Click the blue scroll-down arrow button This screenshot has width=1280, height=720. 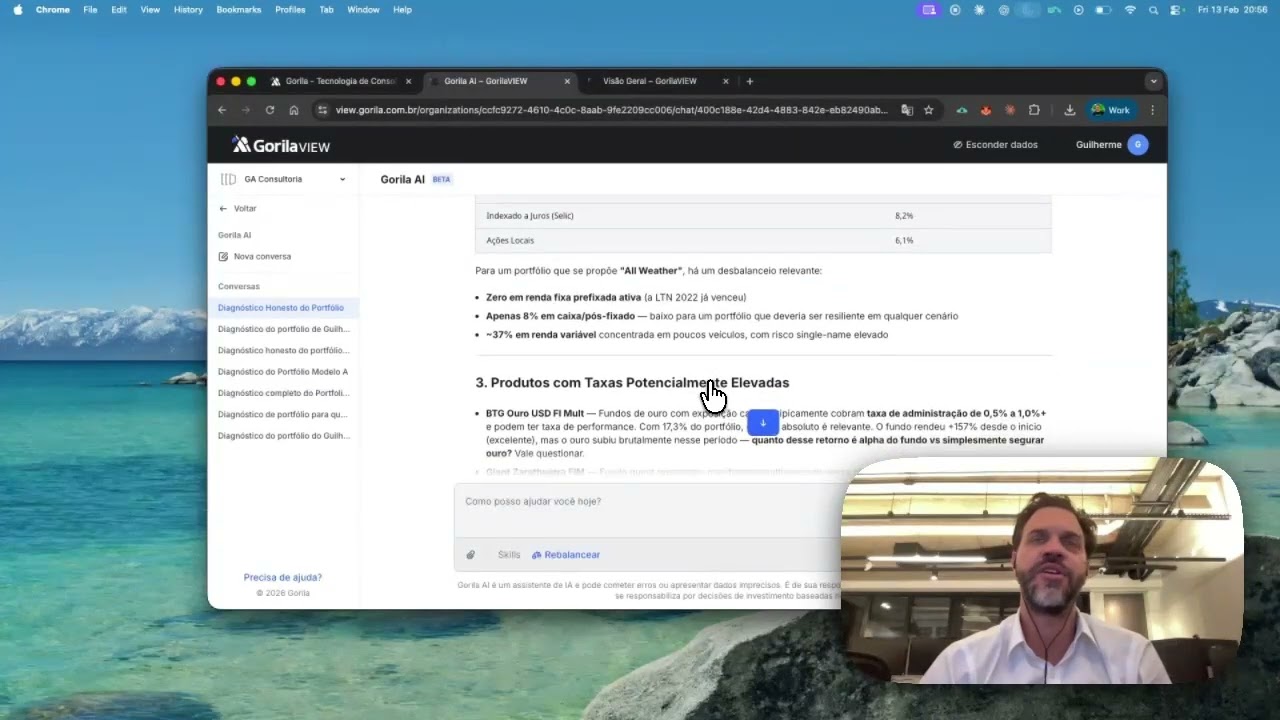763,423
